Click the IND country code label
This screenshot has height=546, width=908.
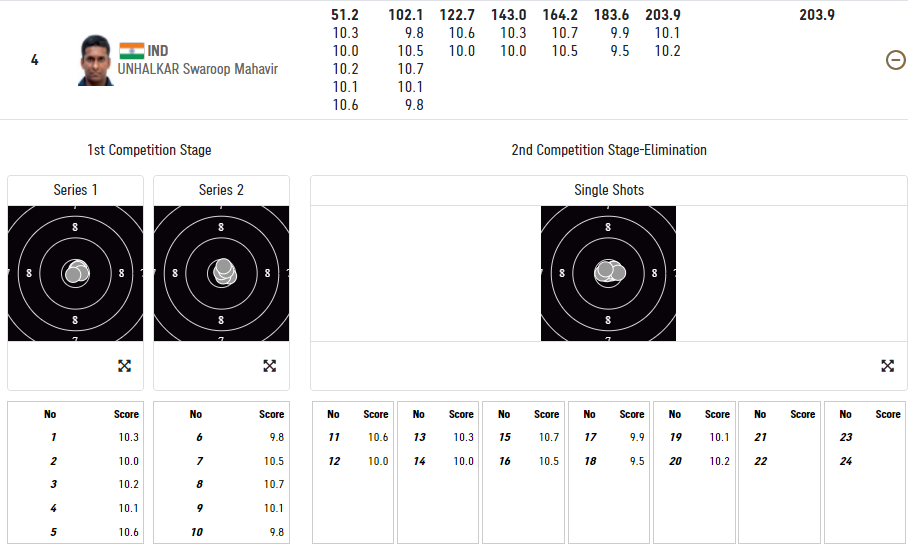158,51
